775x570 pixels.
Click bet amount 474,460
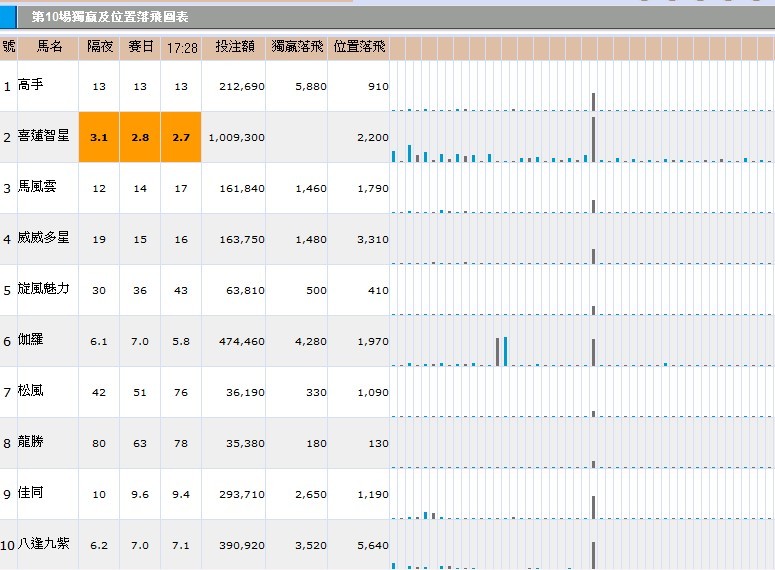[x=242, y=341]
